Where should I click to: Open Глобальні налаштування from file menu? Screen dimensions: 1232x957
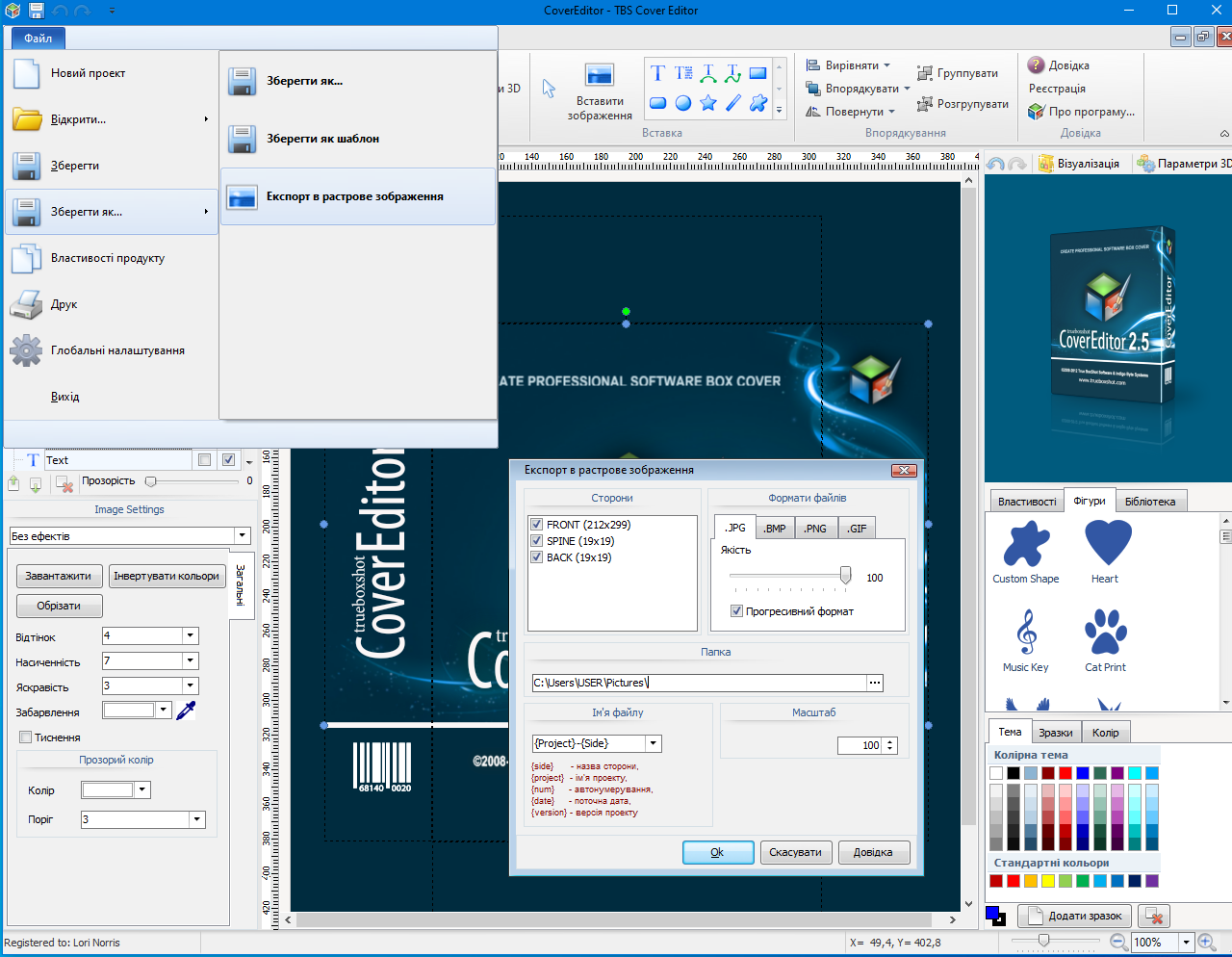112,350
